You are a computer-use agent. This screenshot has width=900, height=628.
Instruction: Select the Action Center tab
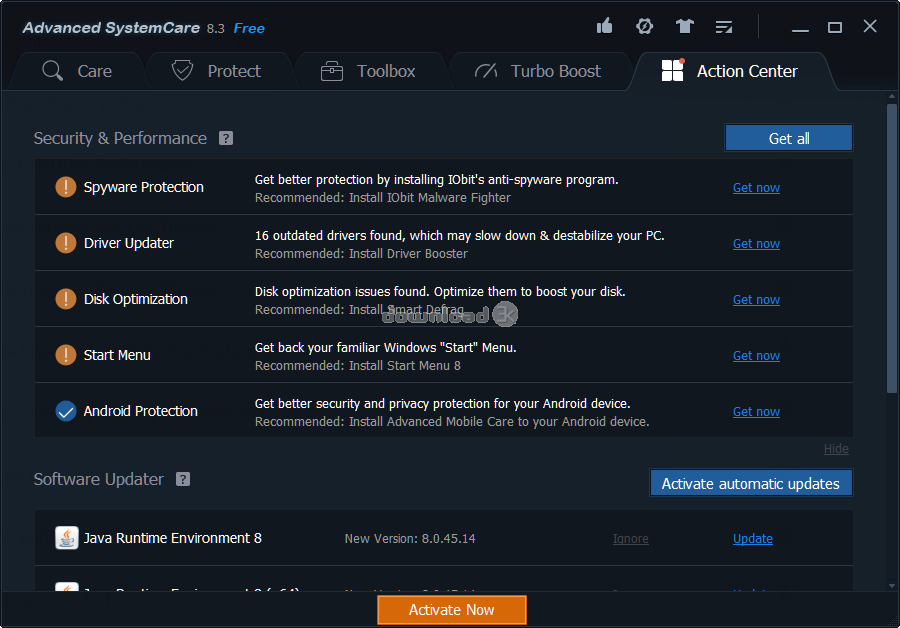pos(730,71)
